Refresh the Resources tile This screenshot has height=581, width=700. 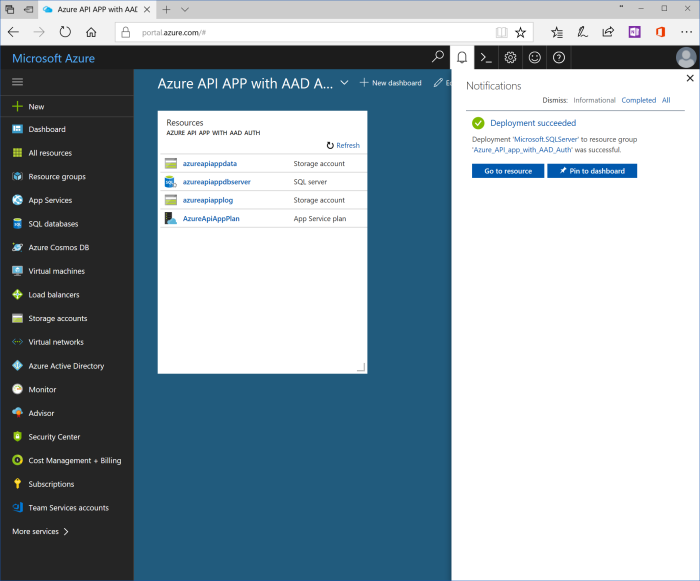[x=343, y=146]
